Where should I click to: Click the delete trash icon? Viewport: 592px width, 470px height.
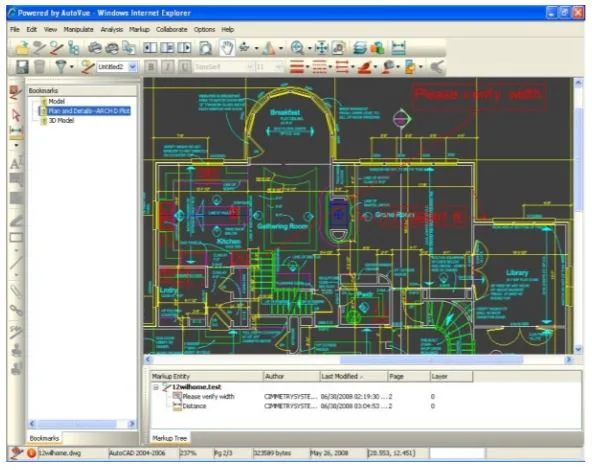40,67
